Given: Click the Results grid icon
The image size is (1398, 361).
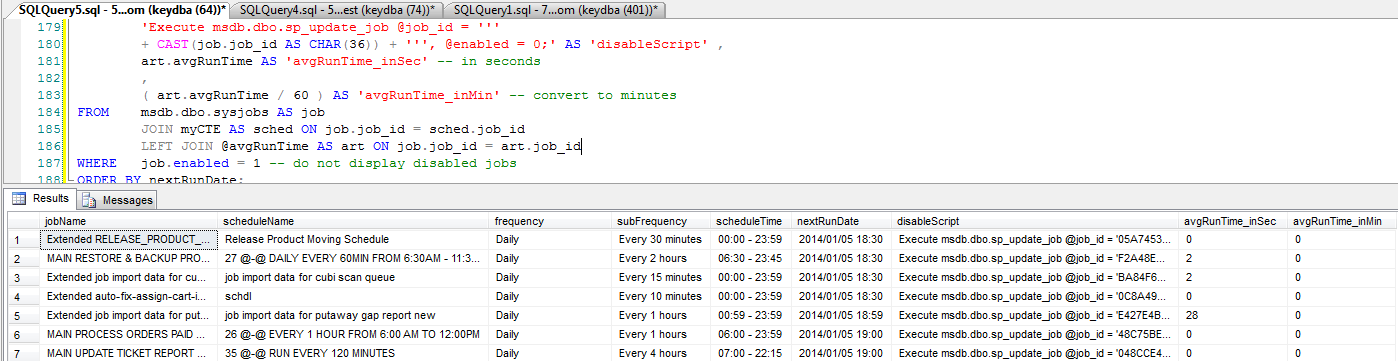Looking at the screenshot, I should 19,198.
